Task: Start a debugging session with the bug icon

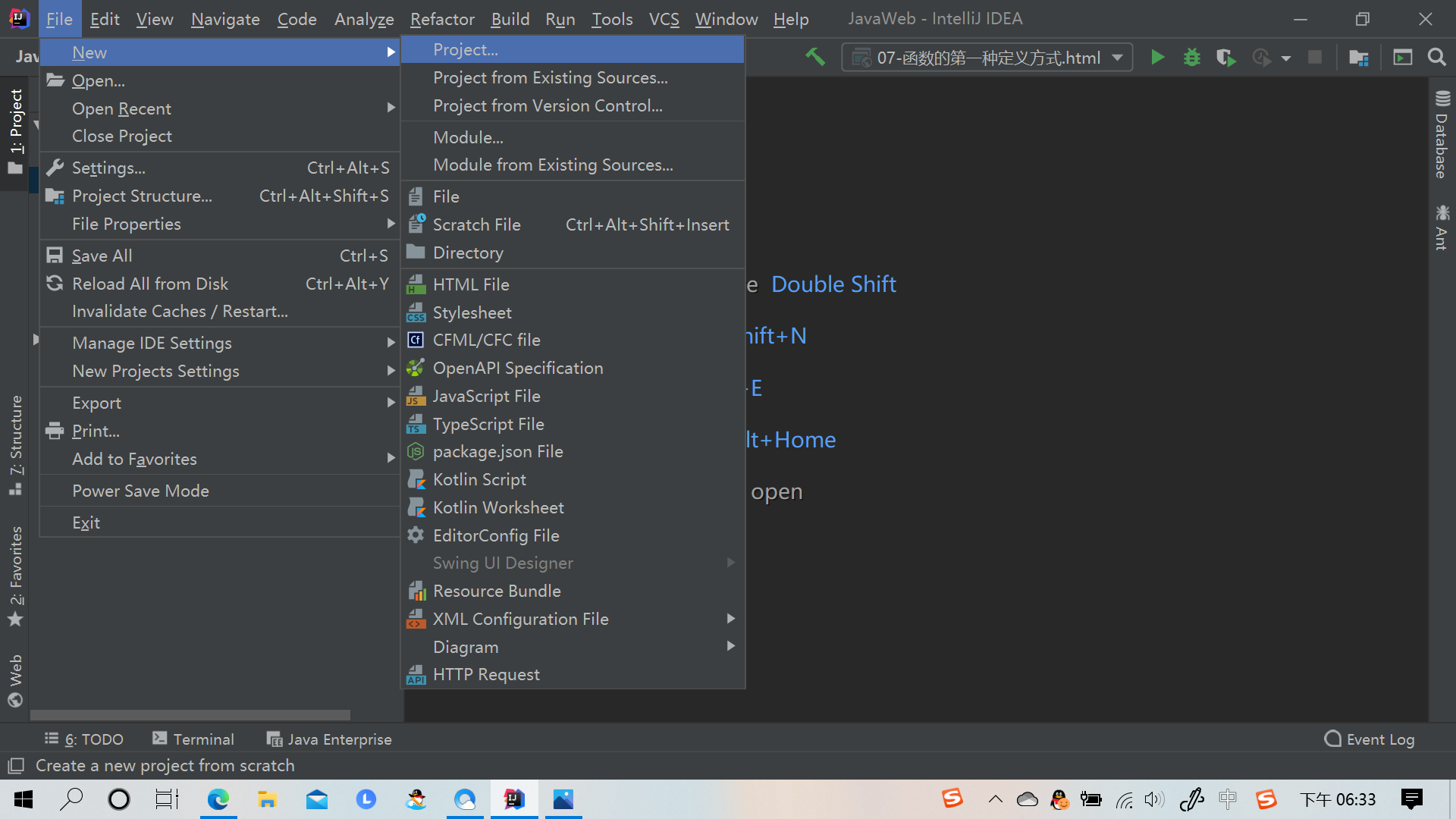Action: [x=1191, y=57]
